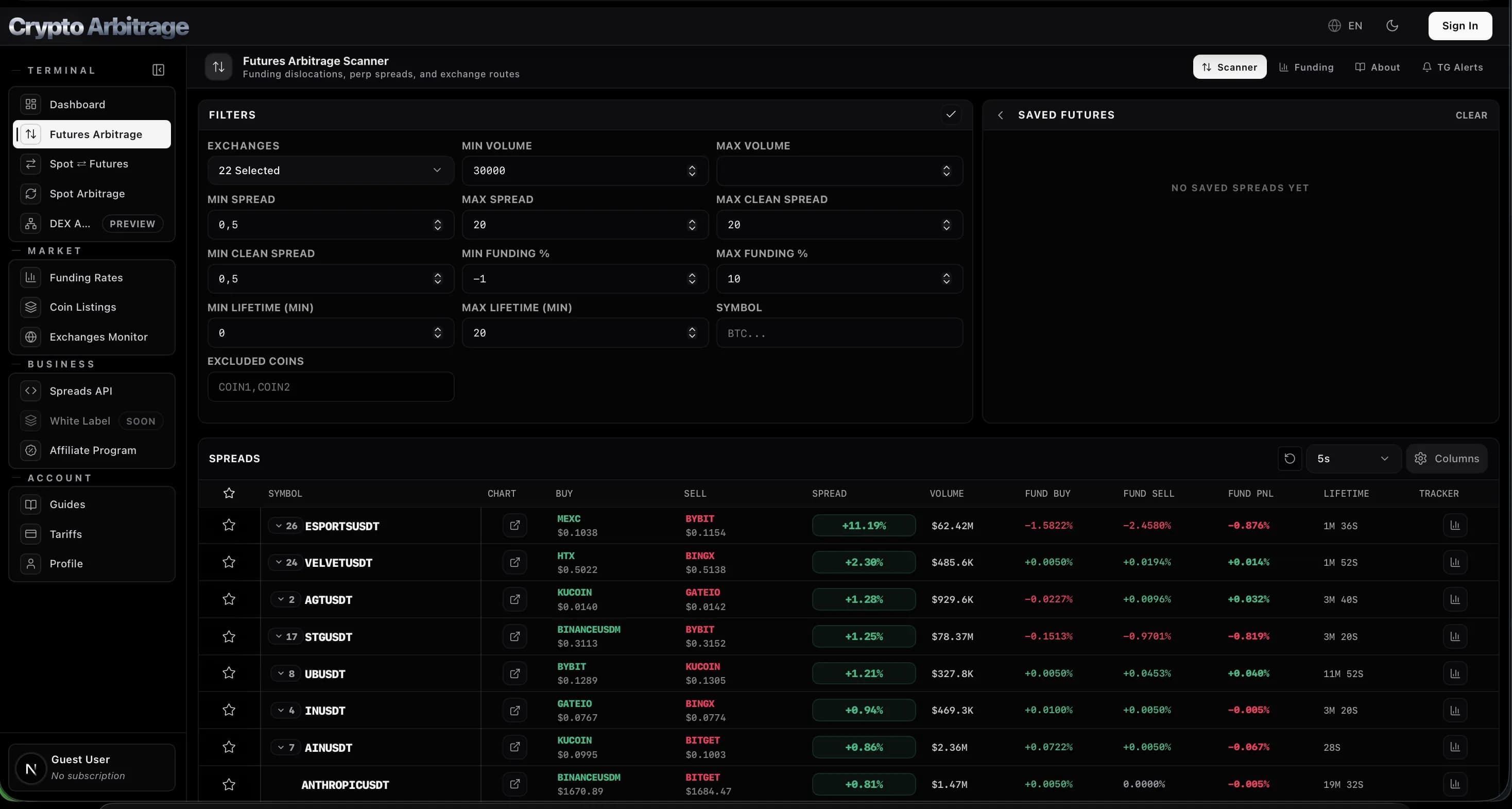Image resolution: width=1512 pixels, height=809 pixels.
Task: Open tracker chart for ESPORTSUSDT
Action: pyautogui.click(x=1455, y=525)
